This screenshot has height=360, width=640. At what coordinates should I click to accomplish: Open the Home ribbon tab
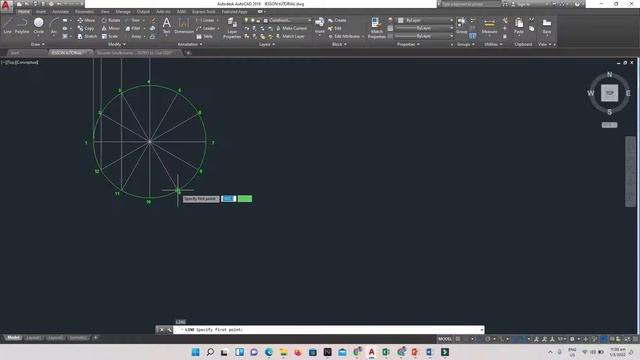(24, 11)
